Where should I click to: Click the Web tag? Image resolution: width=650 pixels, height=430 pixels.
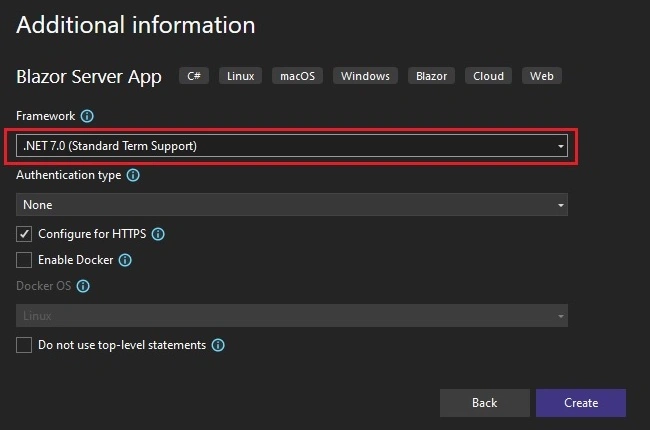point(542,76)
